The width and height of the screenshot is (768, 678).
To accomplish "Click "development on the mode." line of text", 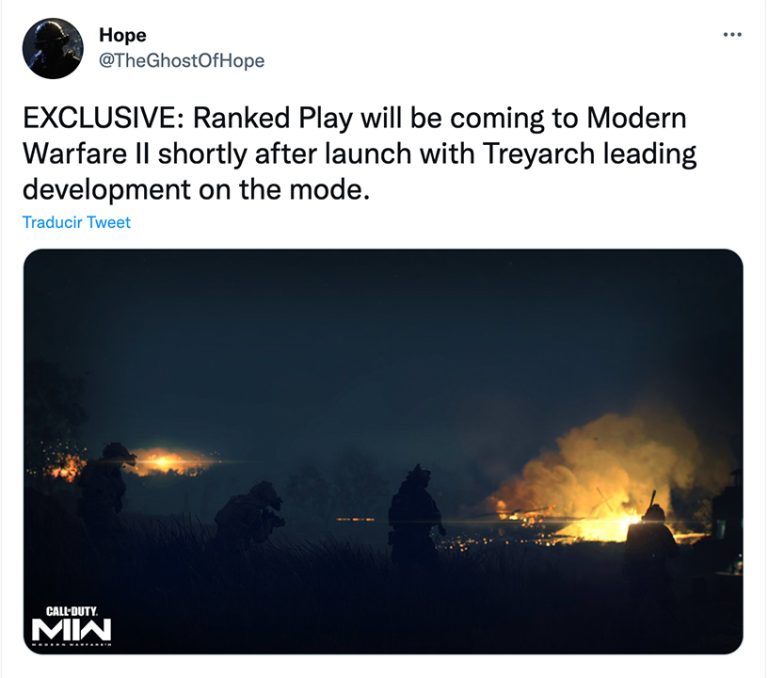I will click(x=196, y=190).
